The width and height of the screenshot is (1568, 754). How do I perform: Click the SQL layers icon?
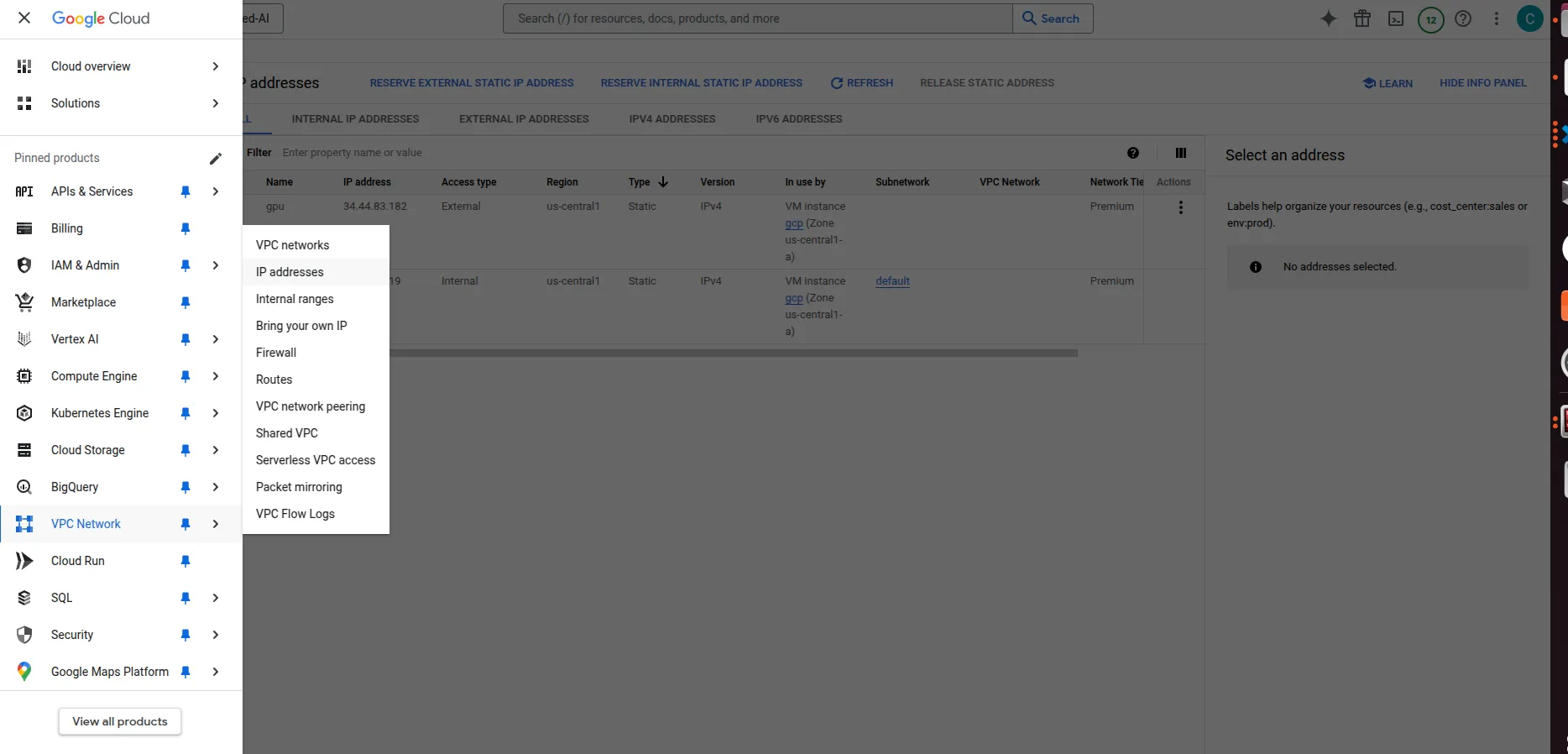(24, 598)
